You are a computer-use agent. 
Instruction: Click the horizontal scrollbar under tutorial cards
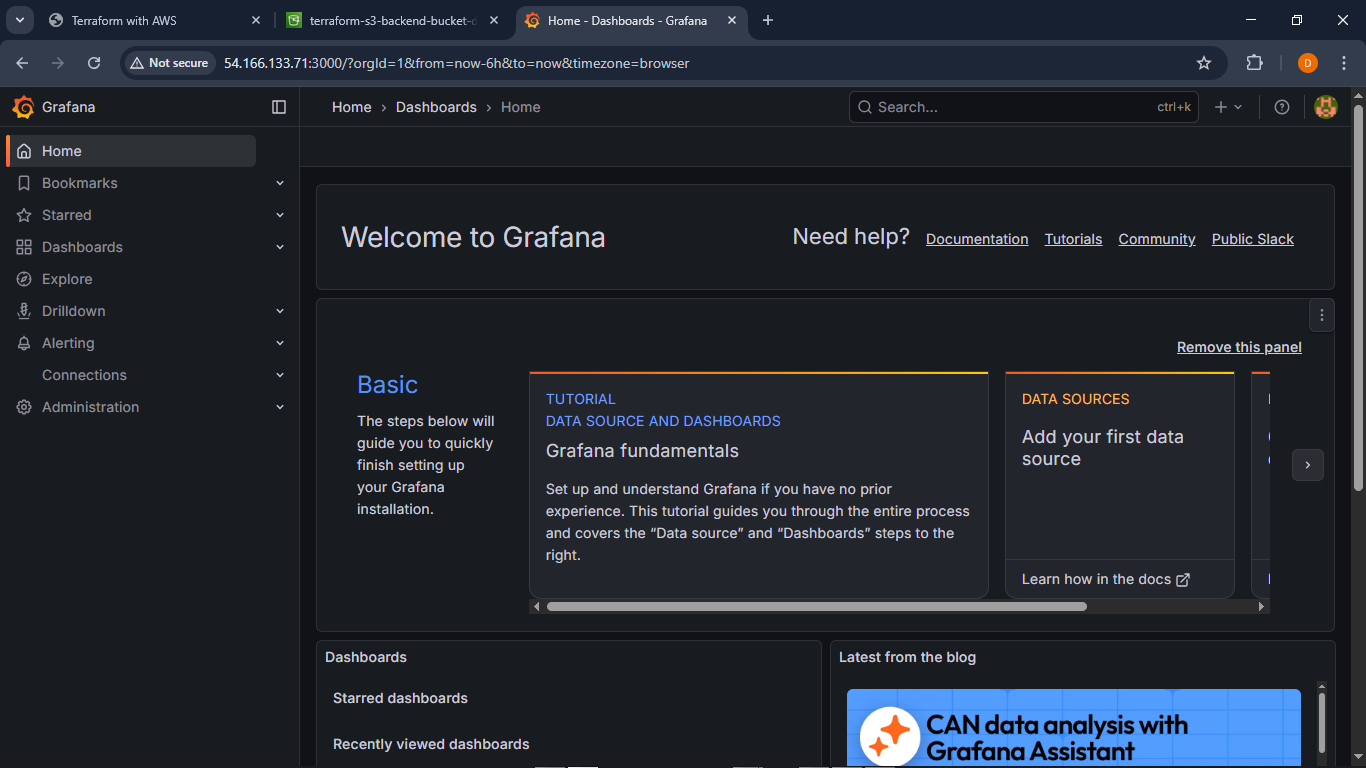[x=816, y=606]
